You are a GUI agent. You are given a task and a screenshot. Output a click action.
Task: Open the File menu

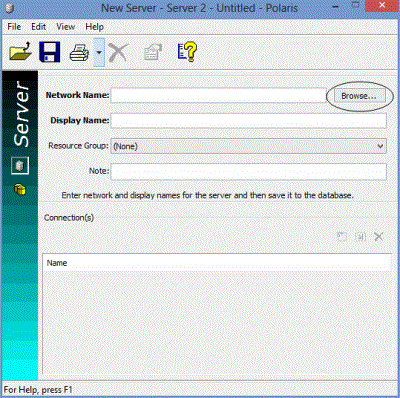pyautogui.click(x=14, y=27)
